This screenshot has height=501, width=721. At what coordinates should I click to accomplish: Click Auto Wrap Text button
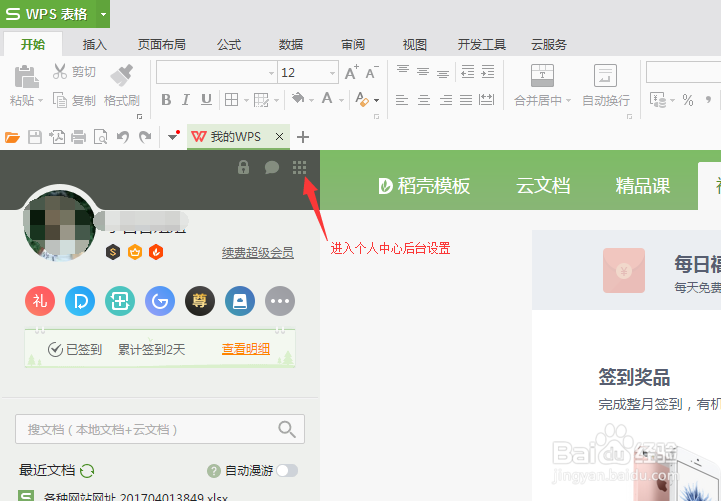click(606, 85)
